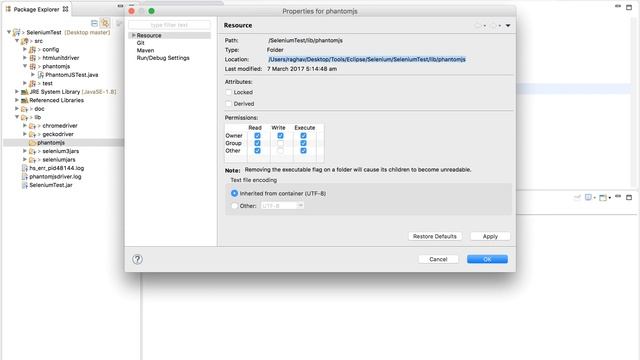Screen dimensions: 640x360
Task: Open the Other encoding UTF-8 combo box
Action: [282, 206]
